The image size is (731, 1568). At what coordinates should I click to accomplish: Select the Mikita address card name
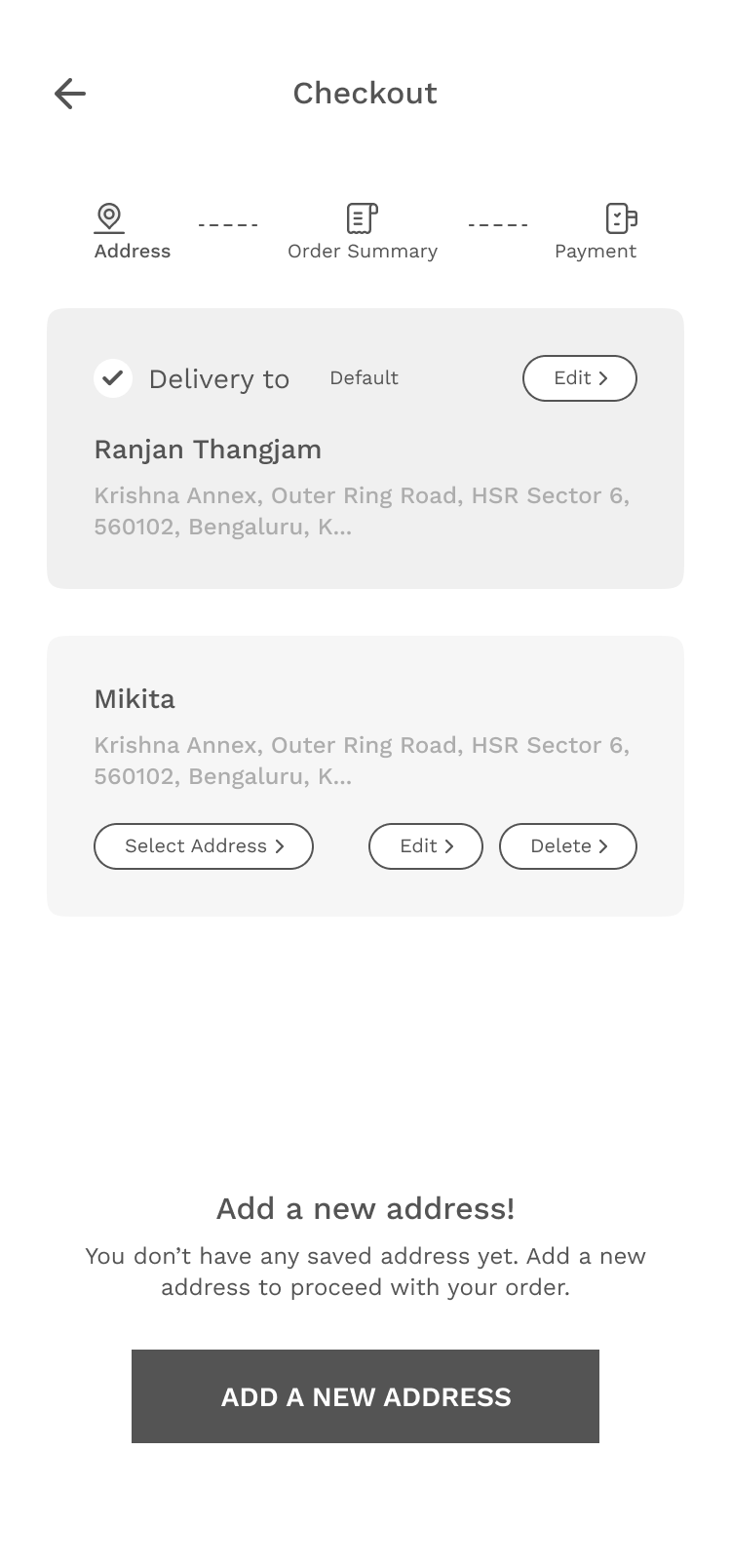pyautogui.click(x=135, y=699)
